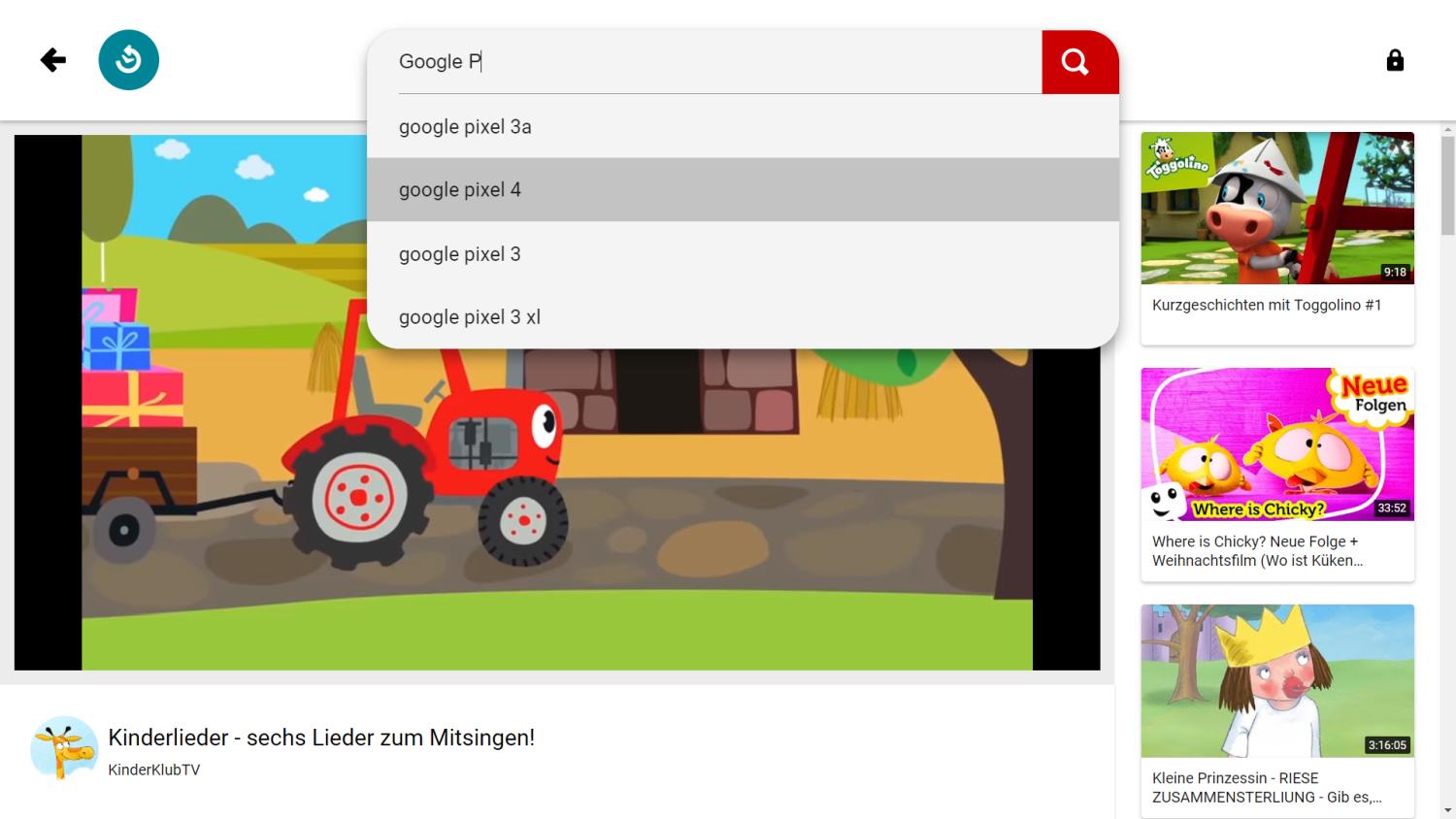Open the Kleine Prinzessin video thumbnail
This screenshot has height=819, width=1456.
pos(1276,680)
